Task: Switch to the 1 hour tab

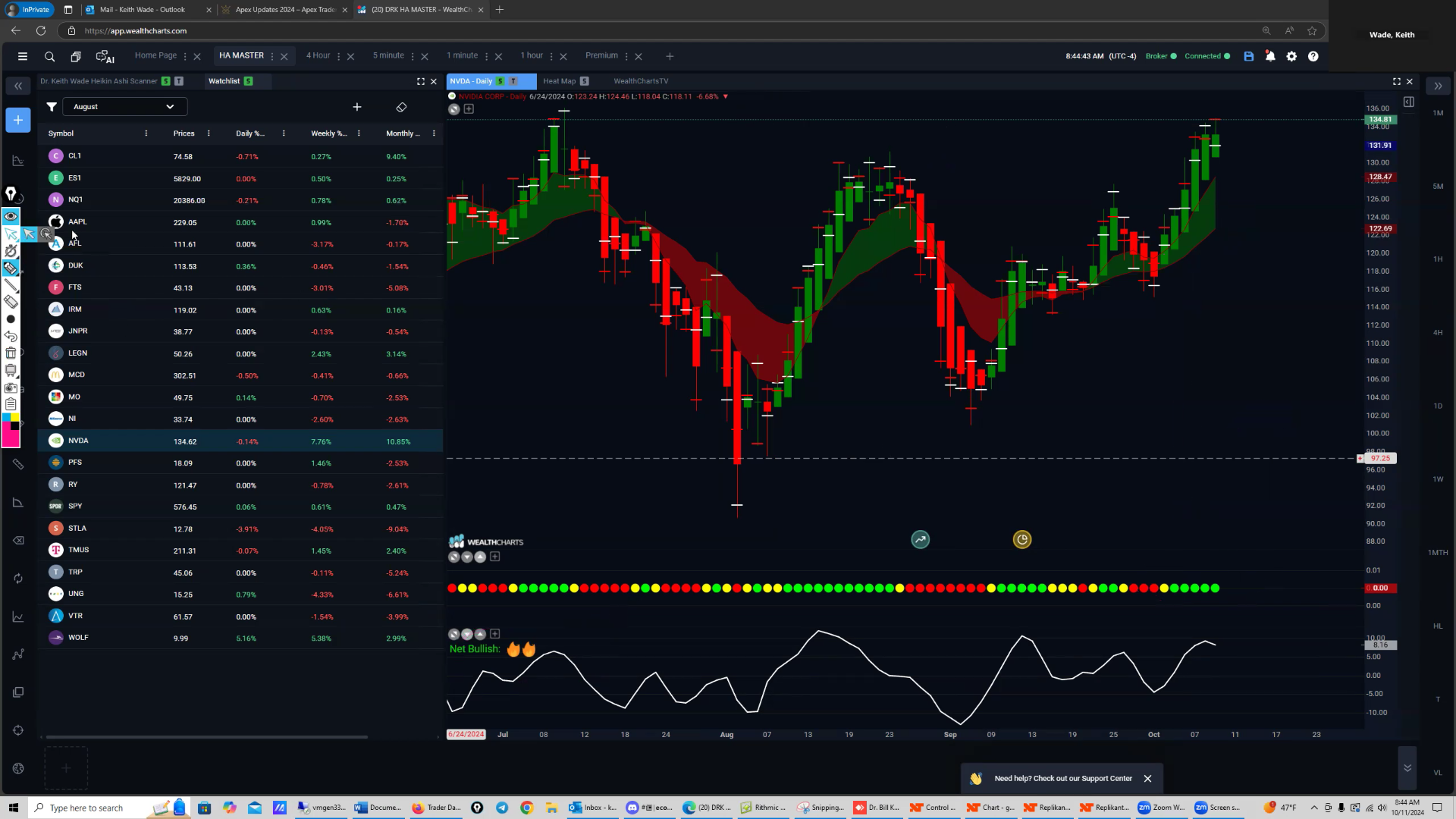Action: pyautogui.click(x=532, y=55)
